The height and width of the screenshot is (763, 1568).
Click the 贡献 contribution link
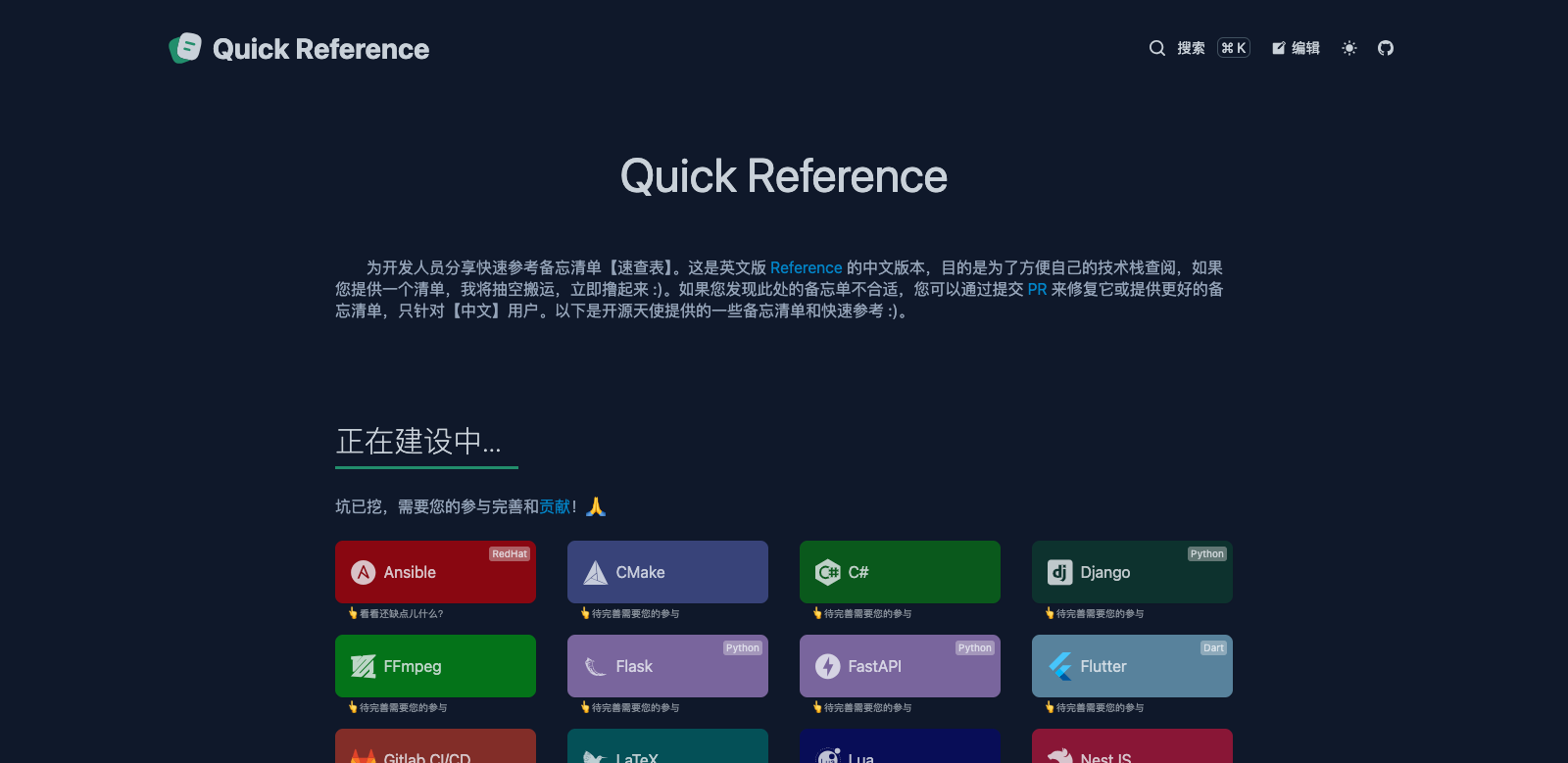point(555,506)
